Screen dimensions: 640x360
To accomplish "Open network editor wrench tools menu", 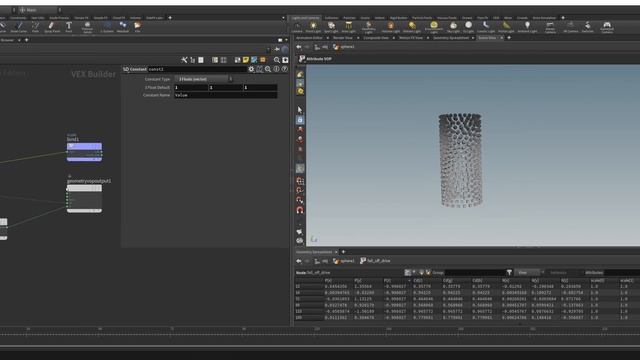I will (184, 60).
